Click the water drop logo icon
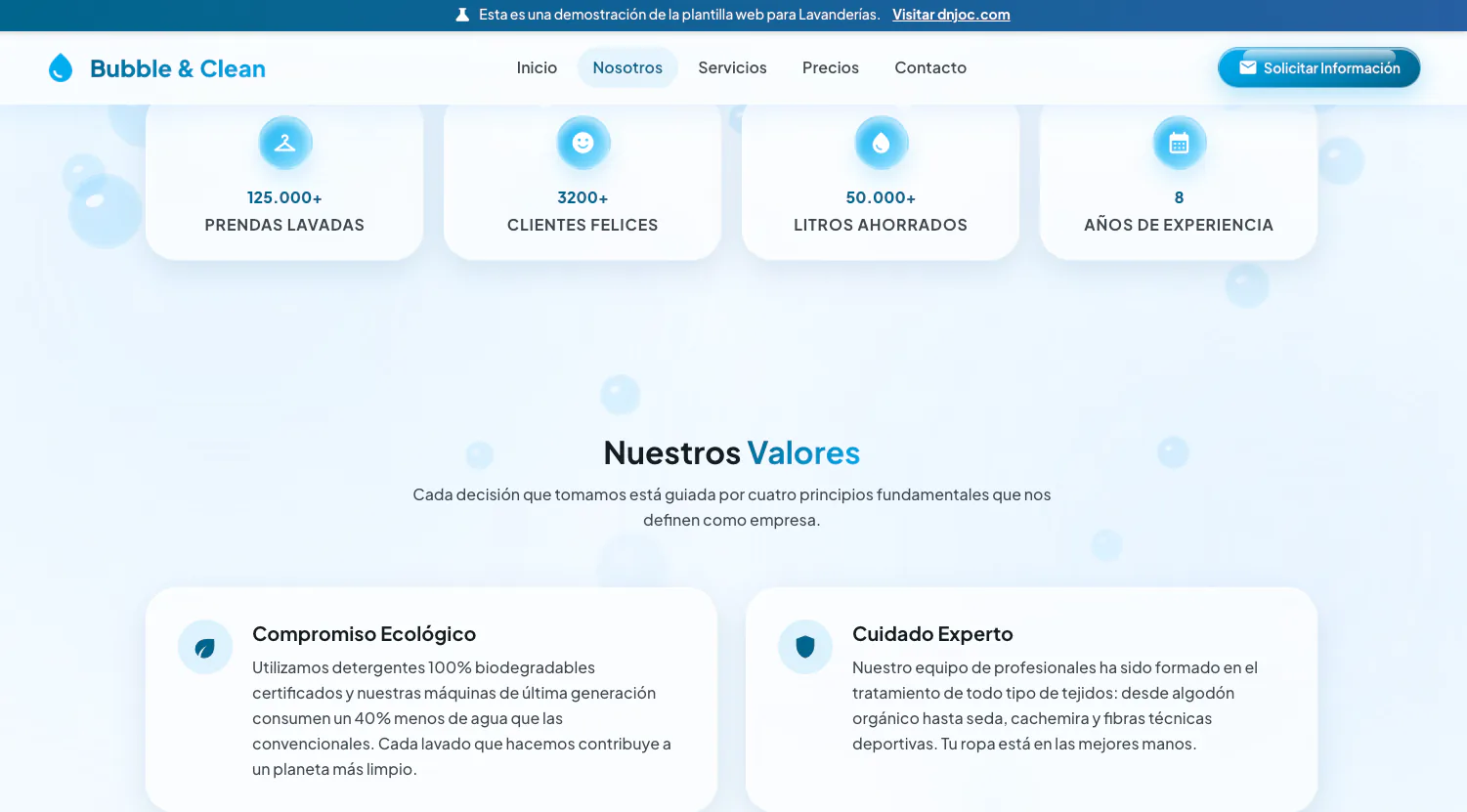The height and width of the screenshot is (812, 1467). [61, 67]
